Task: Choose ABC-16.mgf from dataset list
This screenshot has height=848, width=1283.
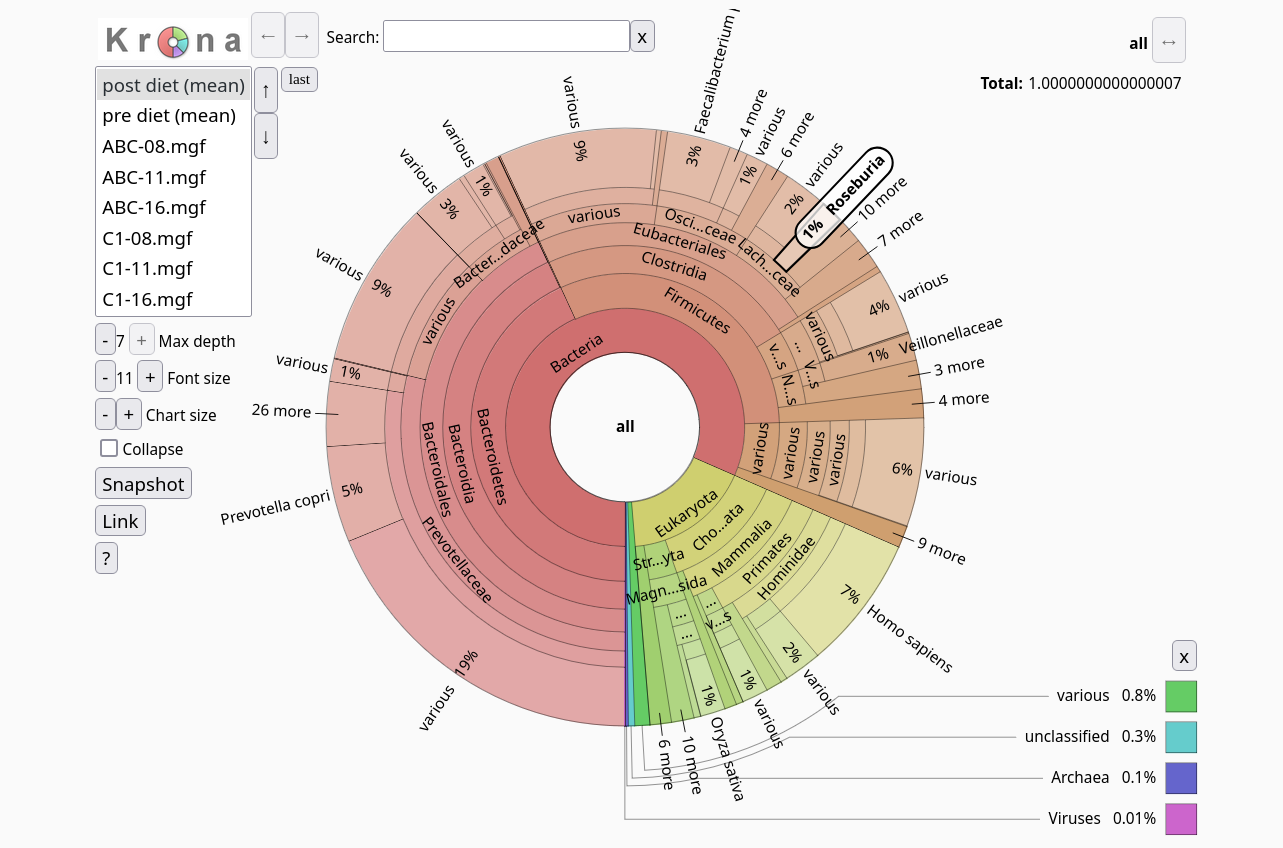Action: tap(154, 208)
